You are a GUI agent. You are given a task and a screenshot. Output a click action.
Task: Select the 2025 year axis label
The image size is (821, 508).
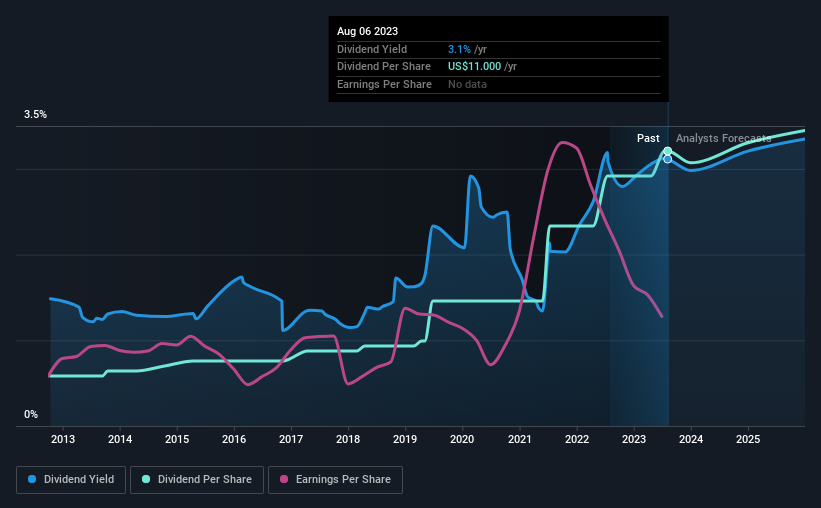748,439
